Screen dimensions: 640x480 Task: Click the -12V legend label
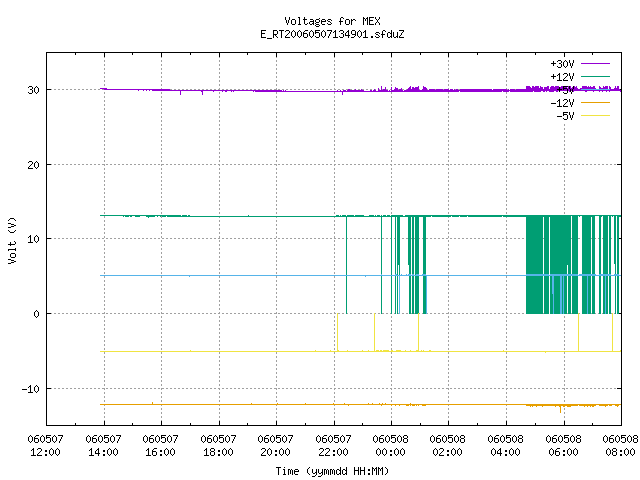point(562,103)
